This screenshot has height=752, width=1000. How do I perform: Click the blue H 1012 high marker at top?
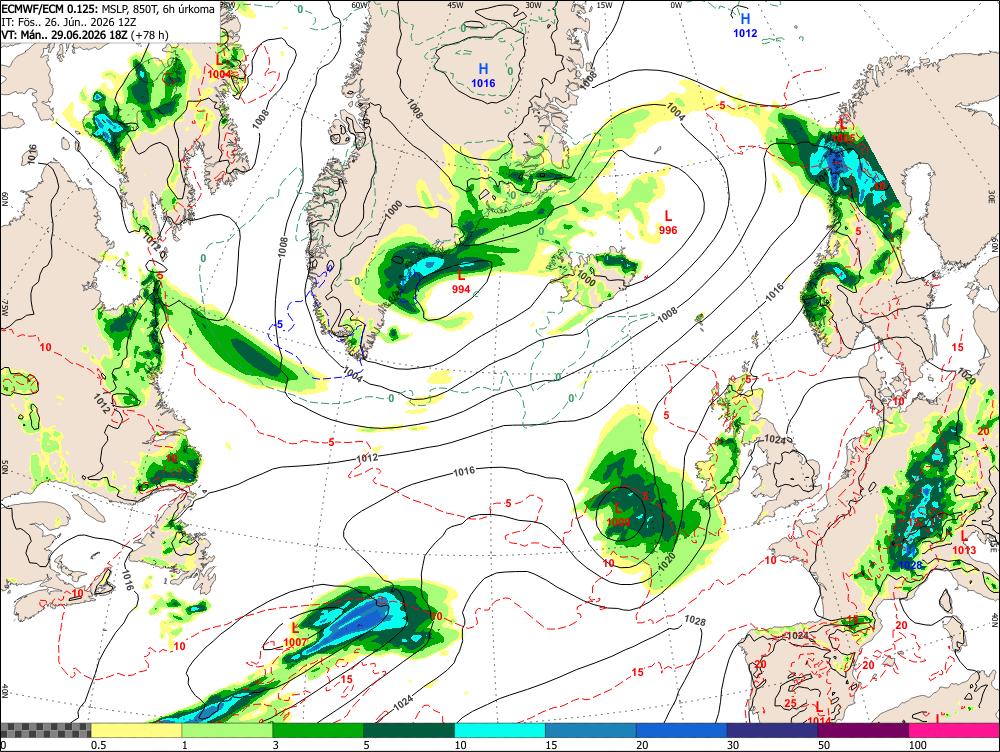(x=745, y=26)
